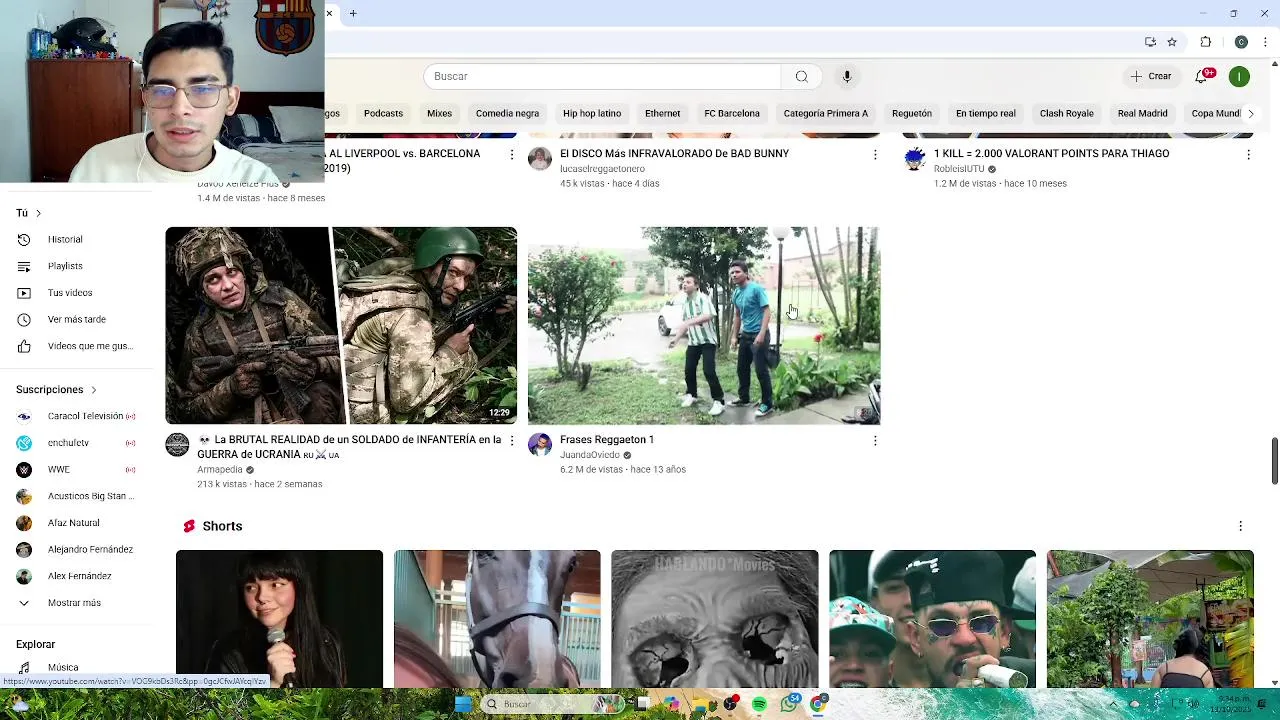Expand the Tú section

coord(29,213)
